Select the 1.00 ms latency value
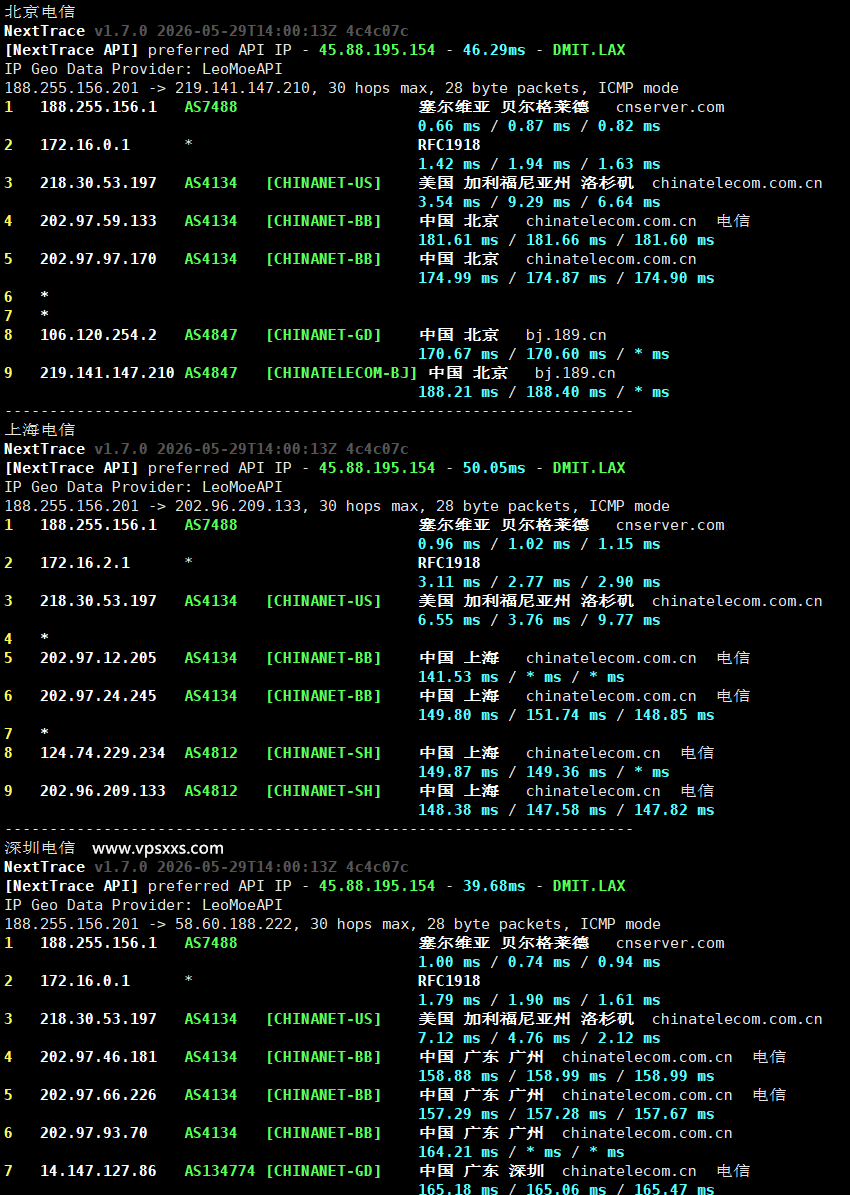This screenshot has height=1195, width=850. pos(449,962)
